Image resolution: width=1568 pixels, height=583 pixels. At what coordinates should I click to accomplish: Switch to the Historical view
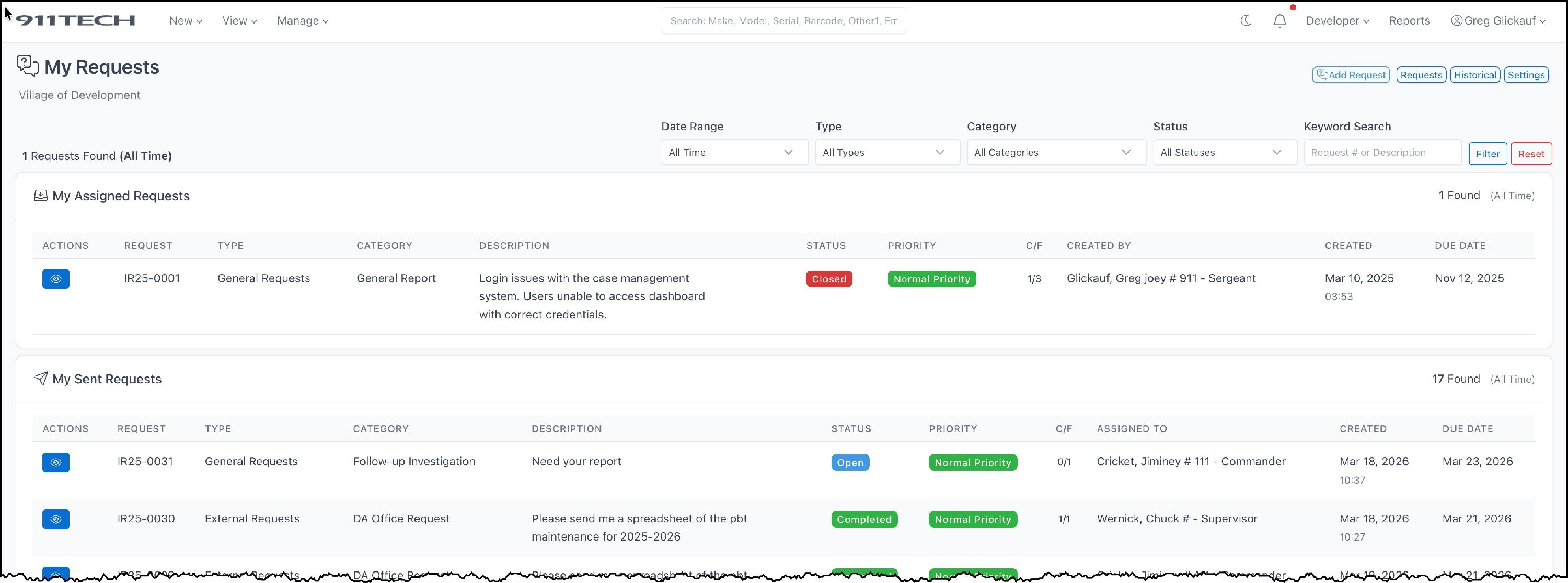(1474, 75)
